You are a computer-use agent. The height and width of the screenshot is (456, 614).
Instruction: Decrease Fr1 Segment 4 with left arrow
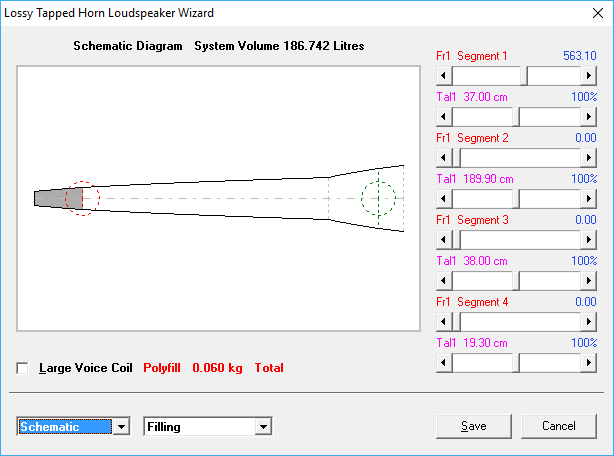[x=444, y=322]
